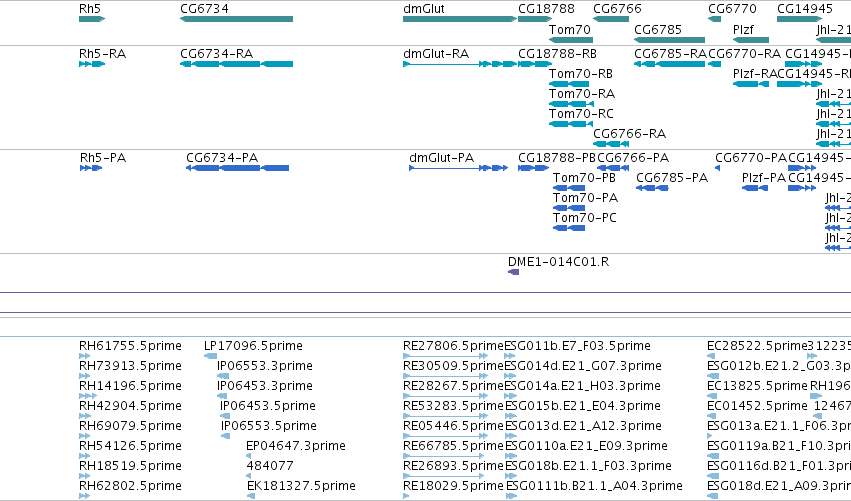Select the CG6785 gene label

tap(658, 30)
